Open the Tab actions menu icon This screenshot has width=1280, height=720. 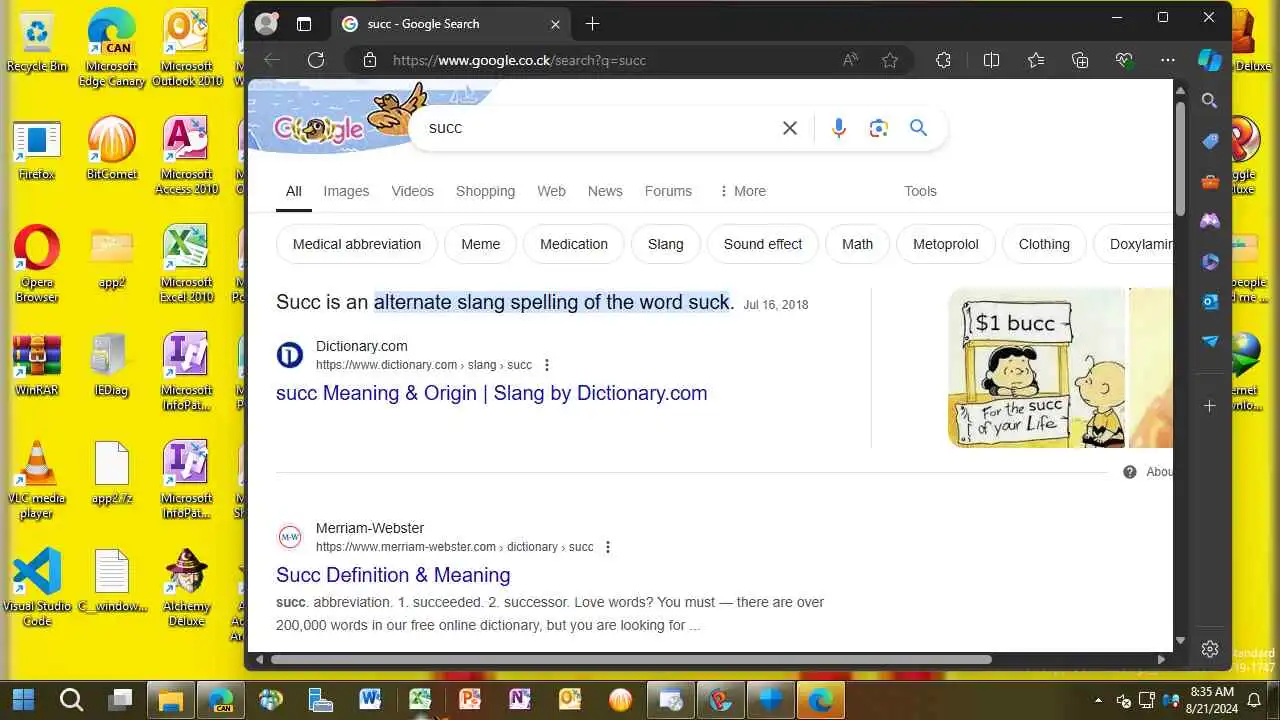coord(304,24)
